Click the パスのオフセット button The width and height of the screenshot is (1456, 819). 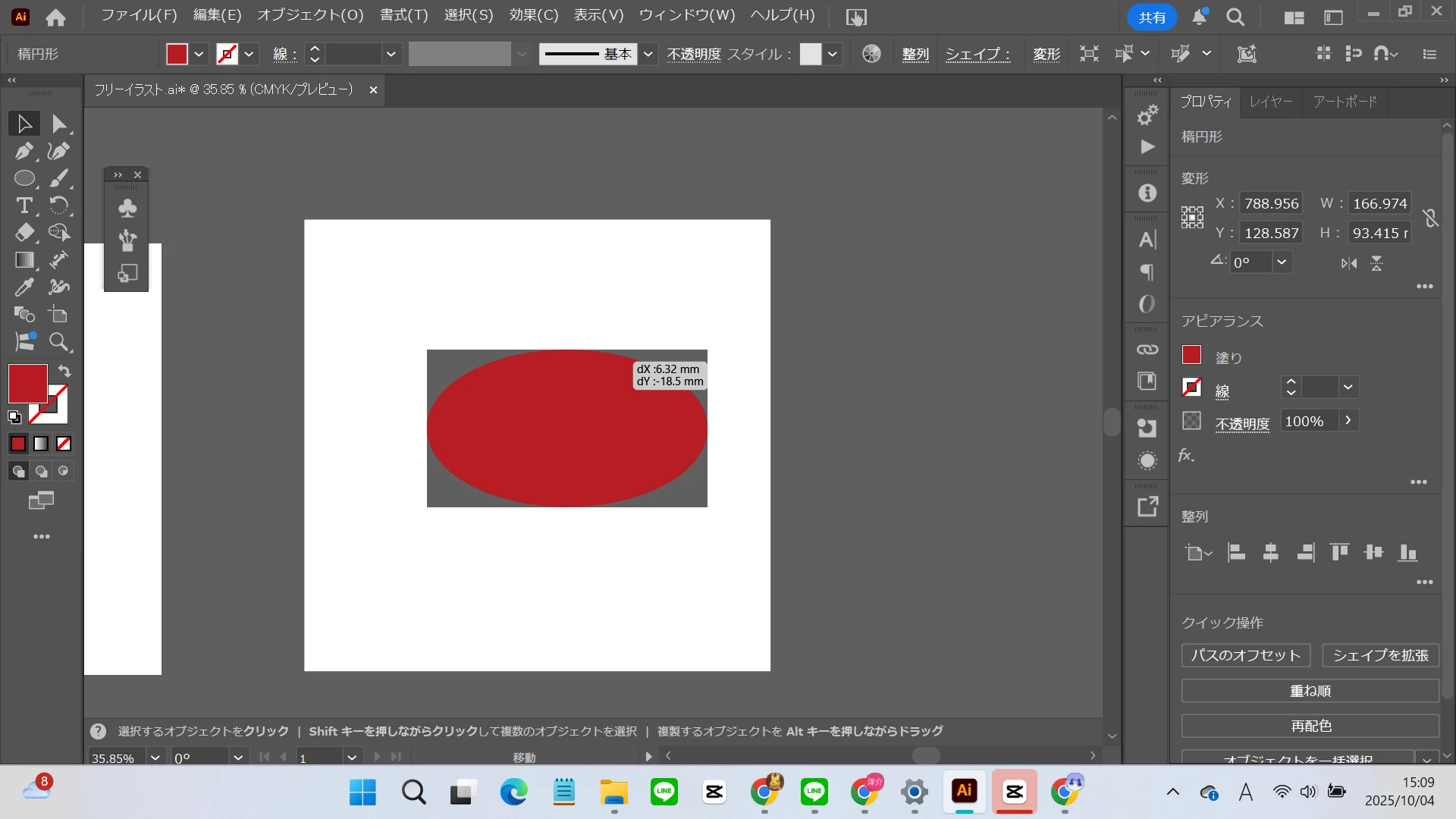(x=1245, y=655)
